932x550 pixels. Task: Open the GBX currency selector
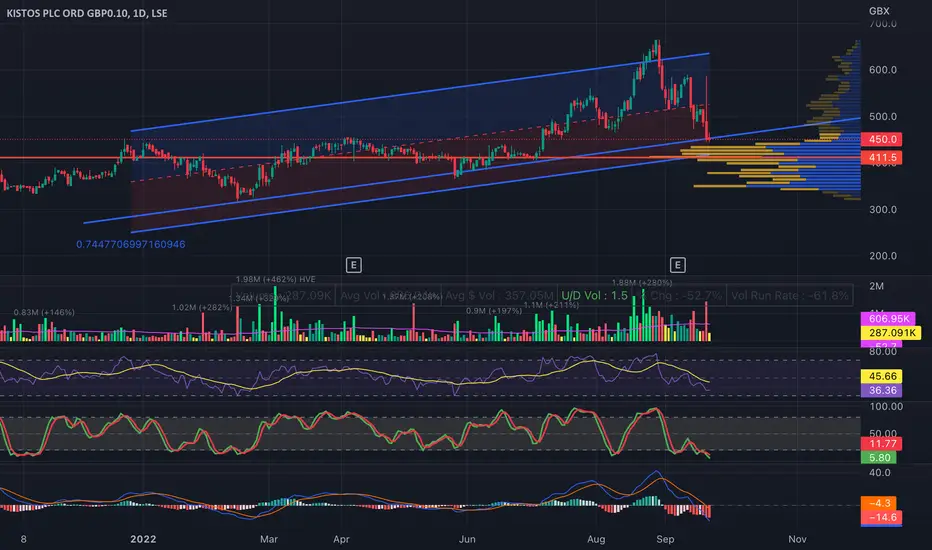click(879, 11)
